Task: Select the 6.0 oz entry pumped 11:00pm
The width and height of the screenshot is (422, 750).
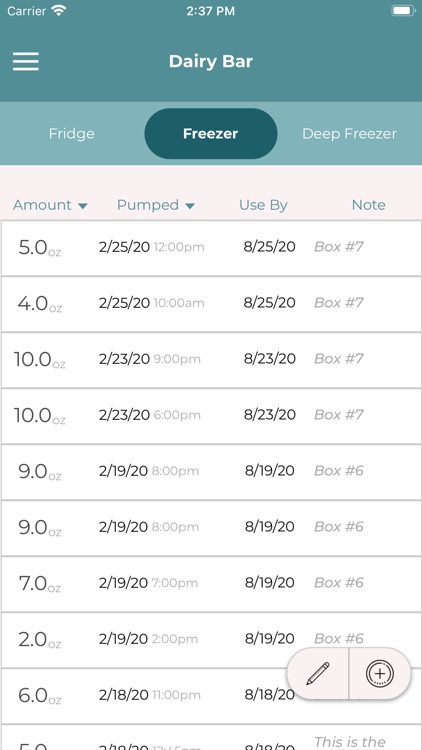Action: [x=211, y=695]
